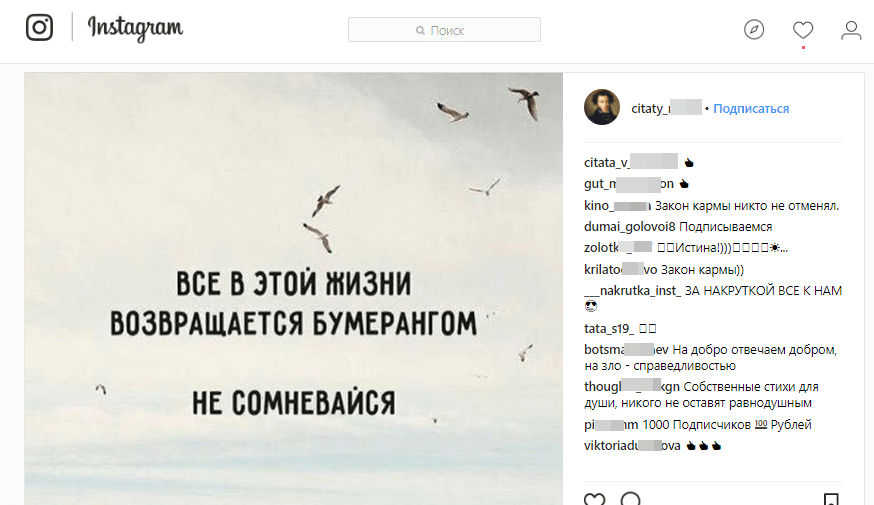874x505 pixels.
Task: Click the Pushkin portrait avatar
Action: [602, 107]
